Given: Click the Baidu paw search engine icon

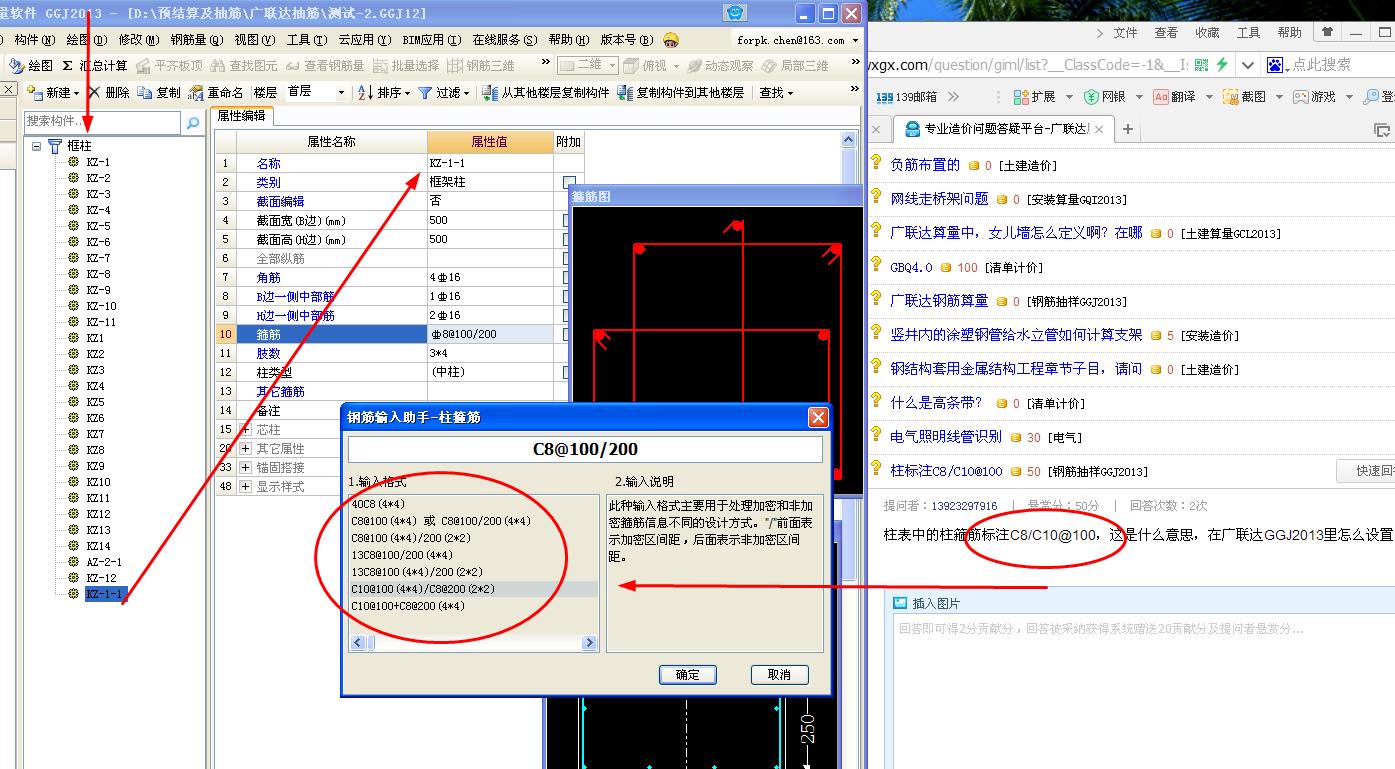Looking at the screenshot, I should pos(1275,65).
